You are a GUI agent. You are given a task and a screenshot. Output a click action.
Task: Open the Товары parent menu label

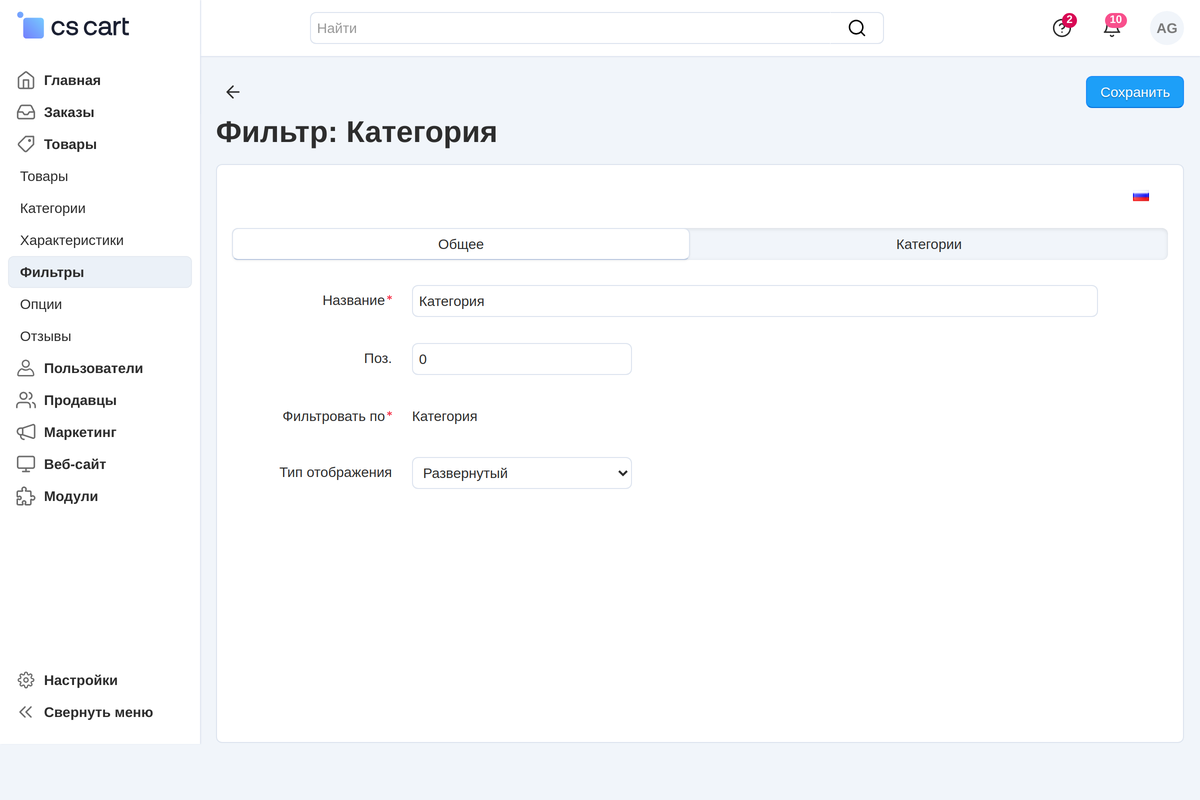click(x=70, y=144)
